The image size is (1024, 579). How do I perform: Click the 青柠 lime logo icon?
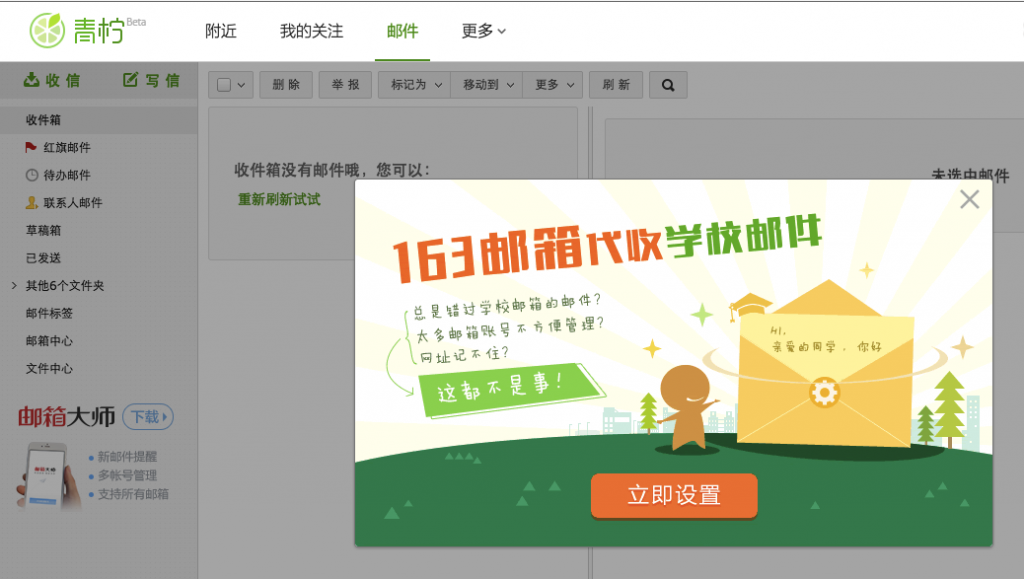[47, 30]
